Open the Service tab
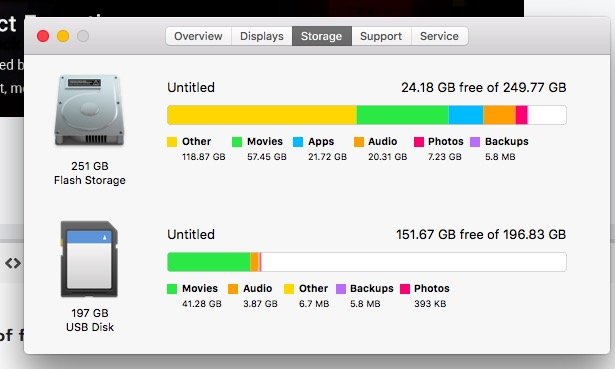 [x=439, y=36]
